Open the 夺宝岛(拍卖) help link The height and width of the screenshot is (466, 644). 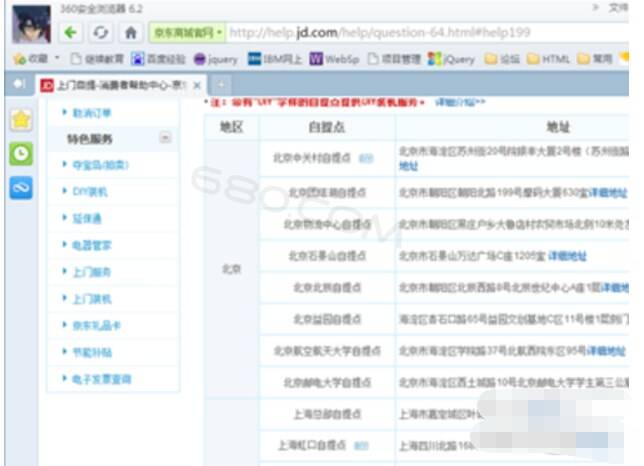(101, 165)
